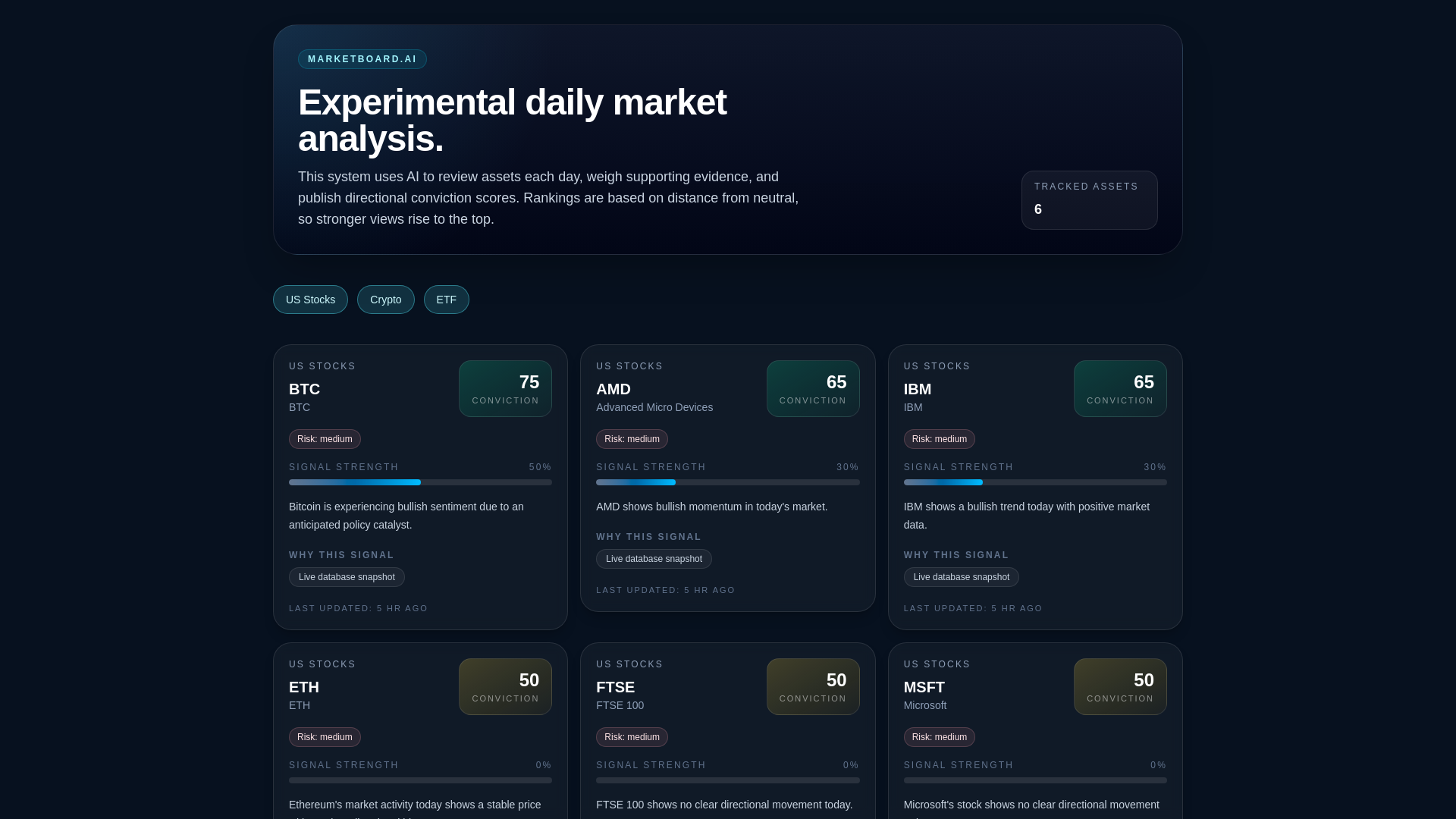The height and width of the screenshot is (819, 1456).
Task: Click BTC card's Why This Signal label
Action: click(341, 555)
